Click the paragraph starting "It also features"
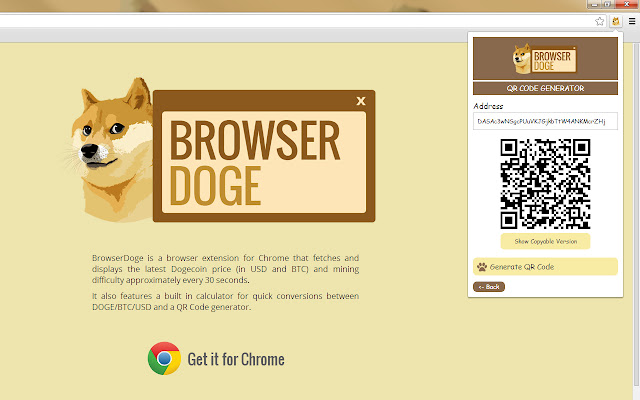This screenshot has height=400, width=640. [x=225, y=301]
